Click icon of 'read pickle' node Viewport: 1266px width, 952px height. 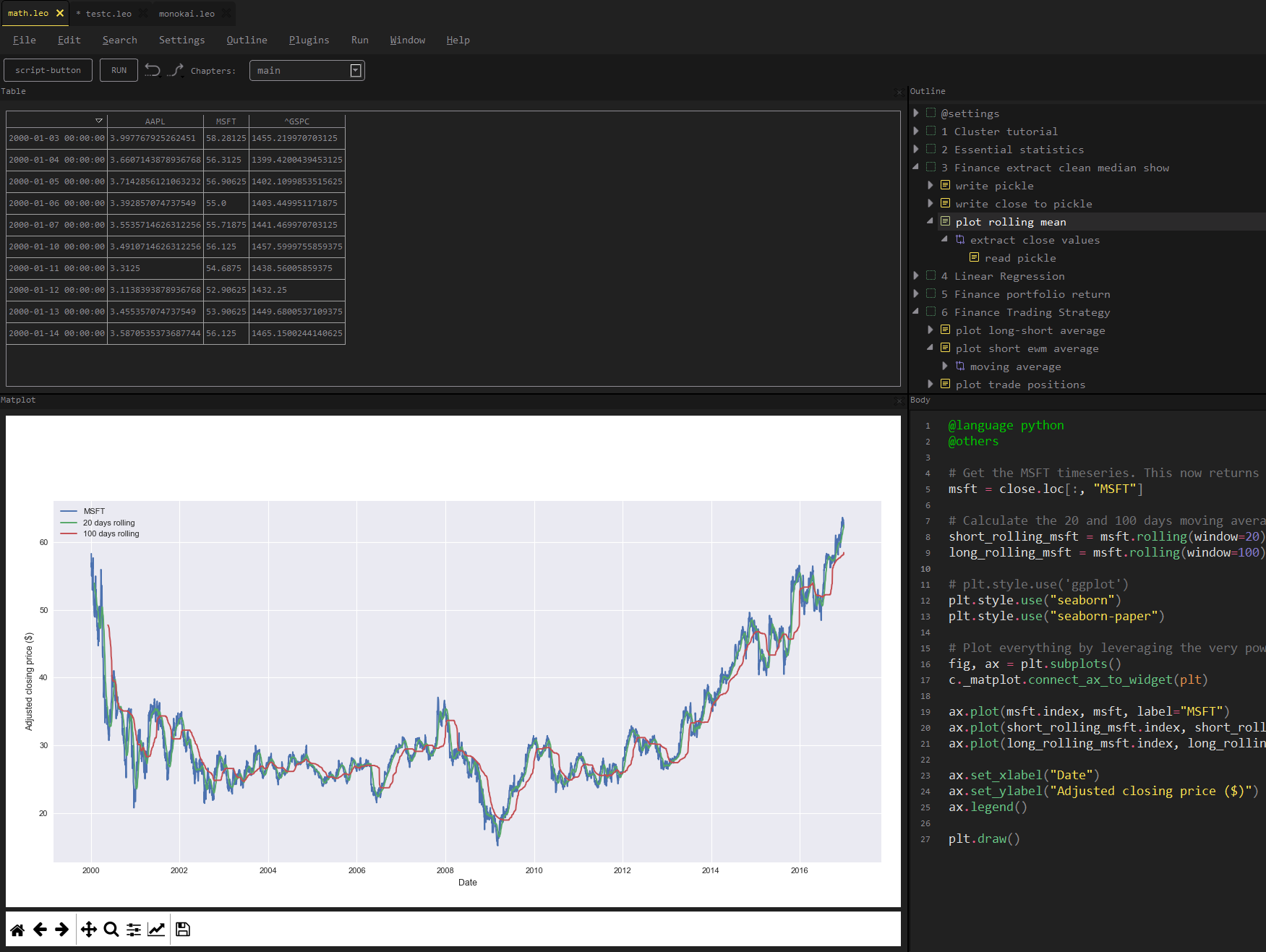point(975,257)
